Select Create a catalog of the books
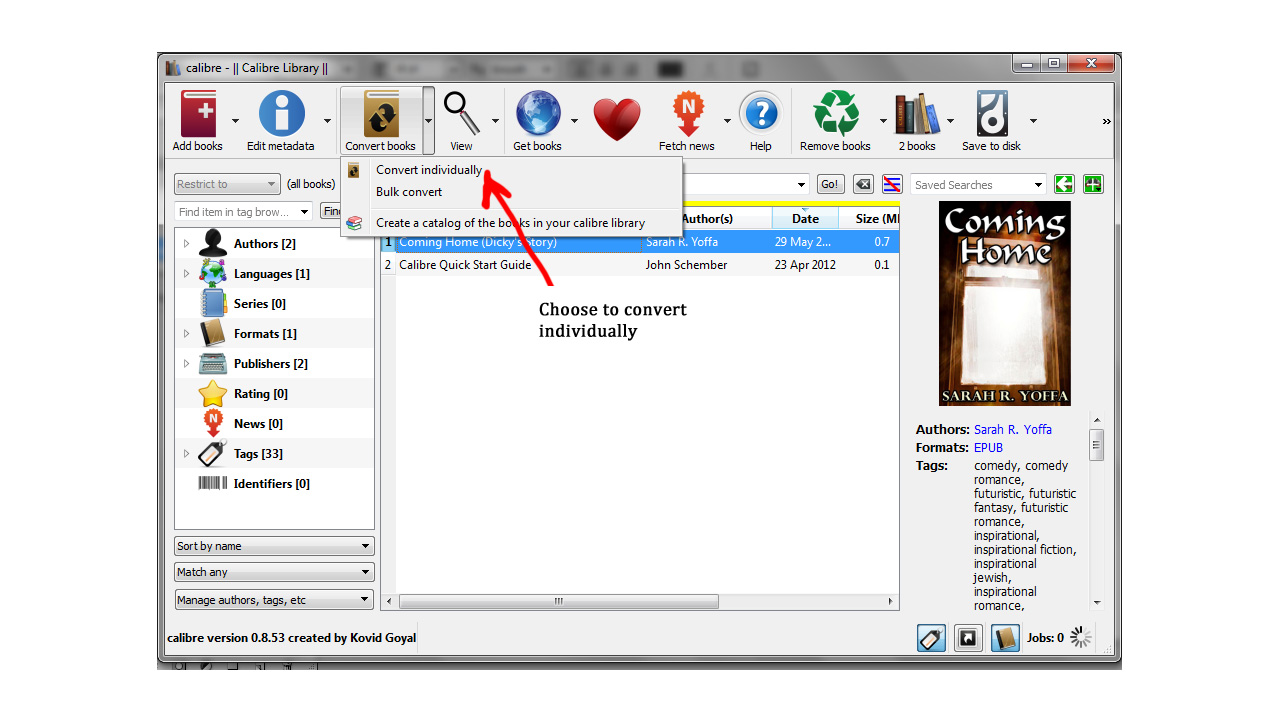1280x720 pixels. [x=510, y=223]
